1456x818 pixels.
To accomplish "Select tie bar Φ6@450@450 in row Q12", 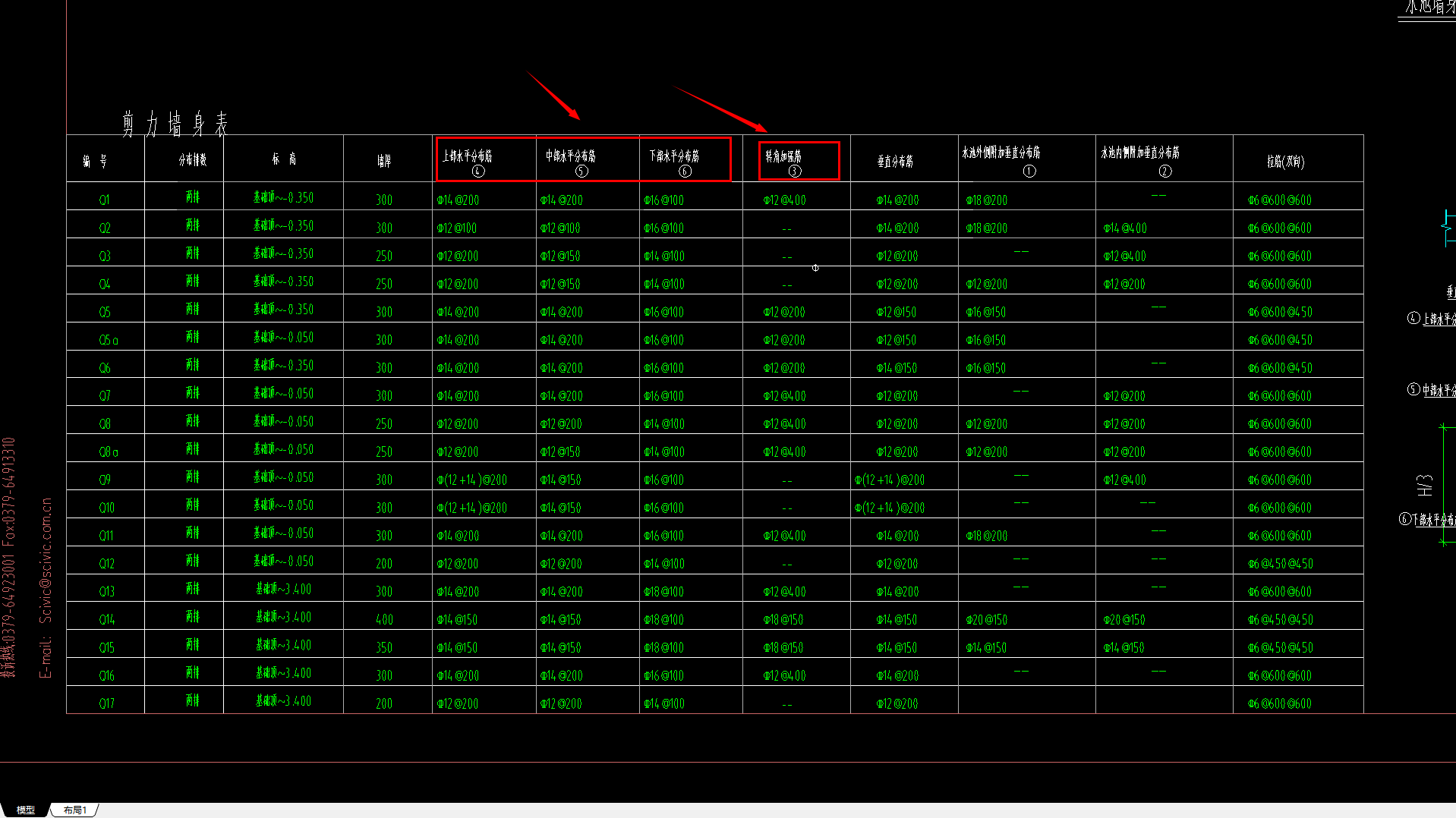I will pyautogui.click(x=1281, y=564).
